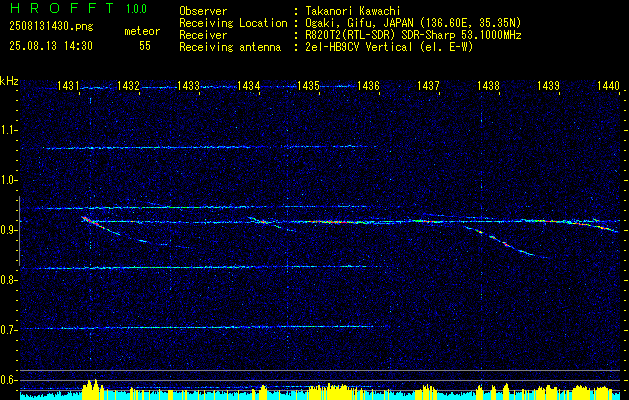Click the Receiving antenna field label
The image size is (629, 400).
click(x=230, y=47)
